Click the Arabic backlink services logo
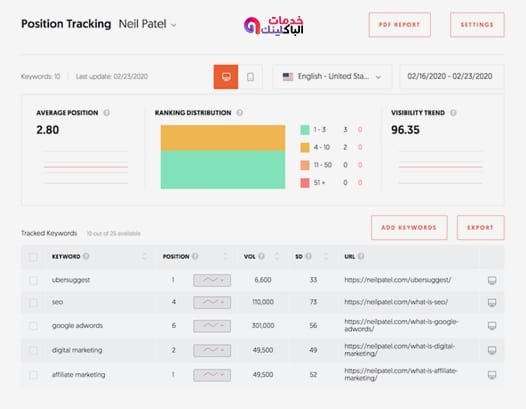 (x=274, y=25)
